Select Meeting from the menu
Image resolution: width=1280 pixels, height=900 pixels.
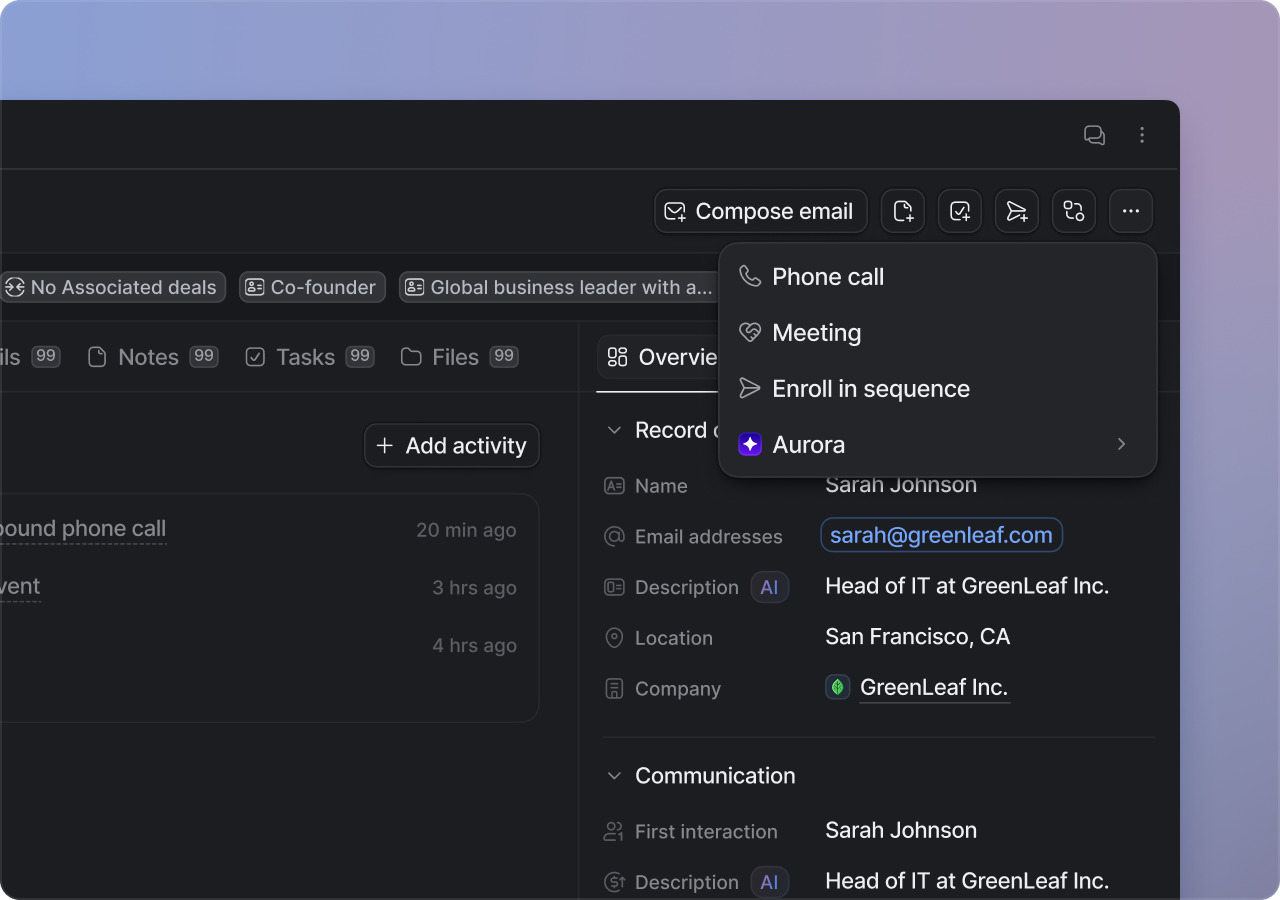938,333
